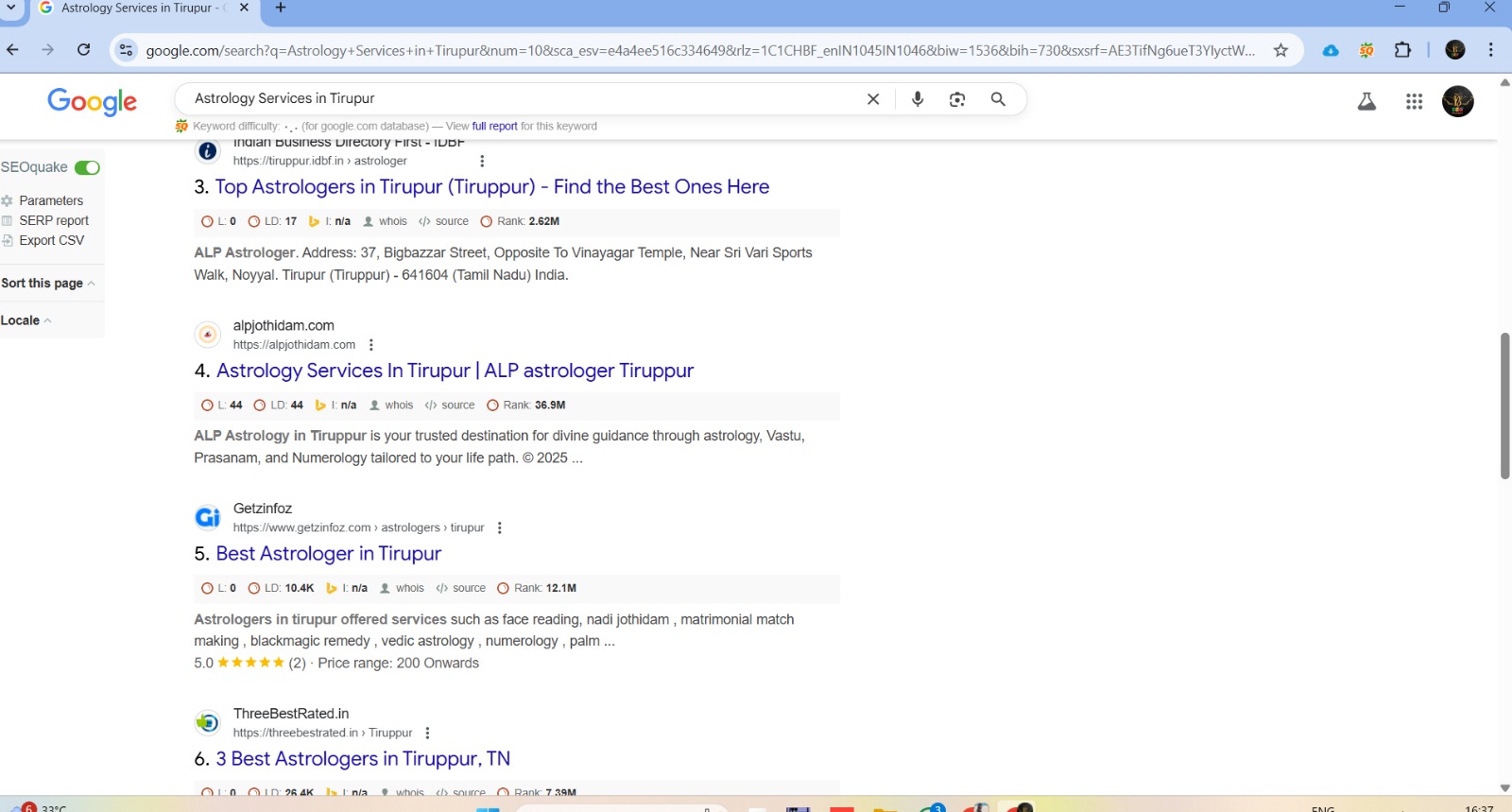1512x812 pixels.
Task: Reload the page
Action: click(x=84, y=50)
